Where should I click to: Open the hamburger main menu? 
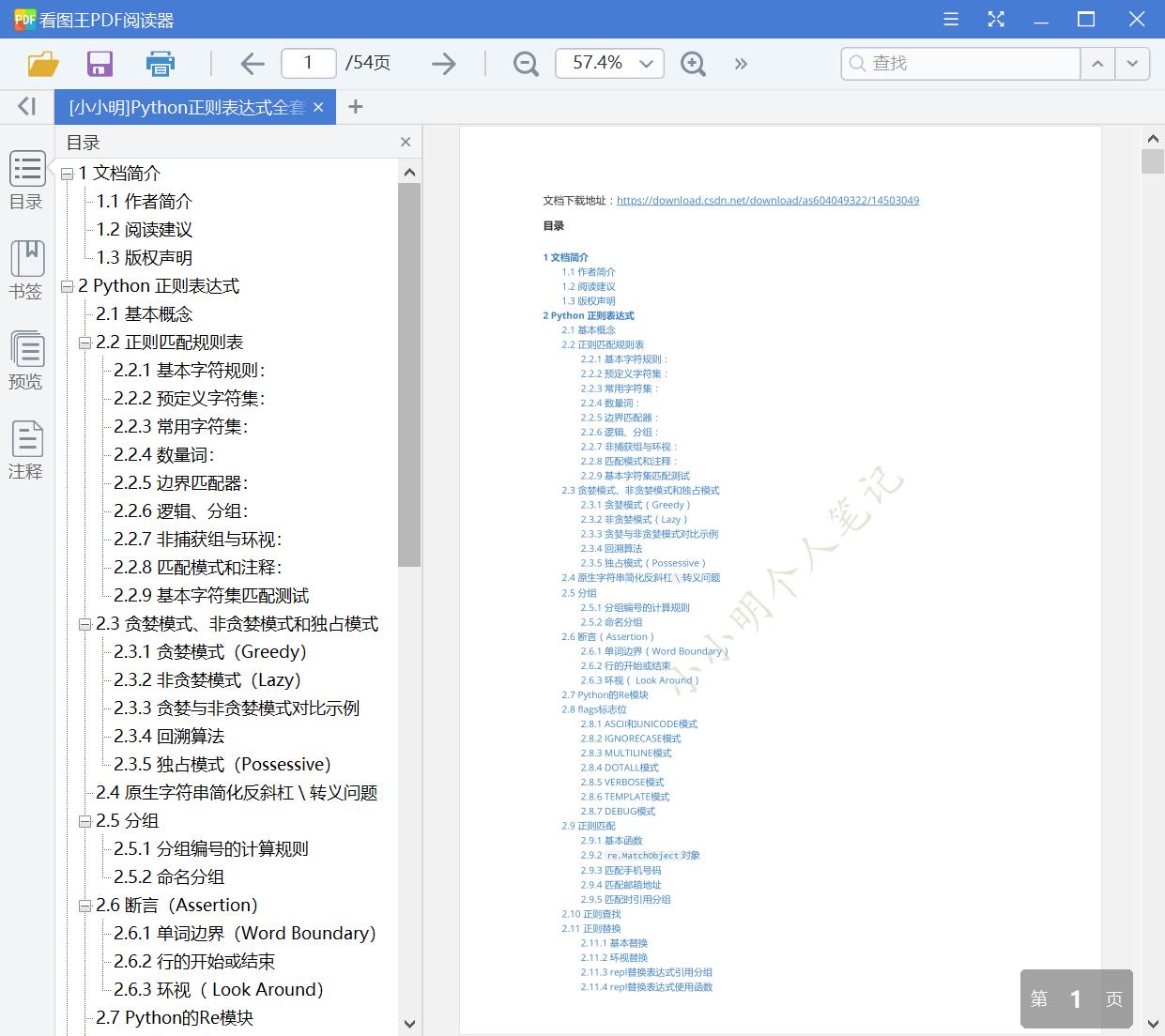[x=950, y=19]
